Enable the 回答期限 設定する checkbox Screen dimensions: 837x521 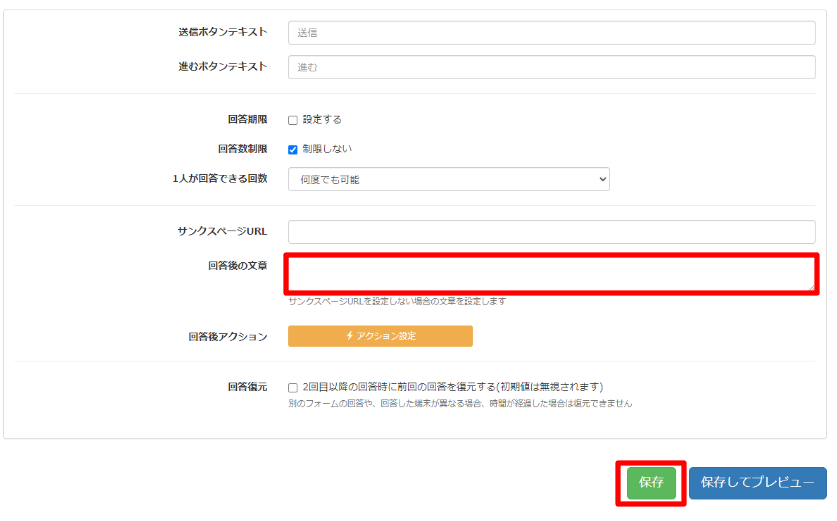click(x=293, y=120)
